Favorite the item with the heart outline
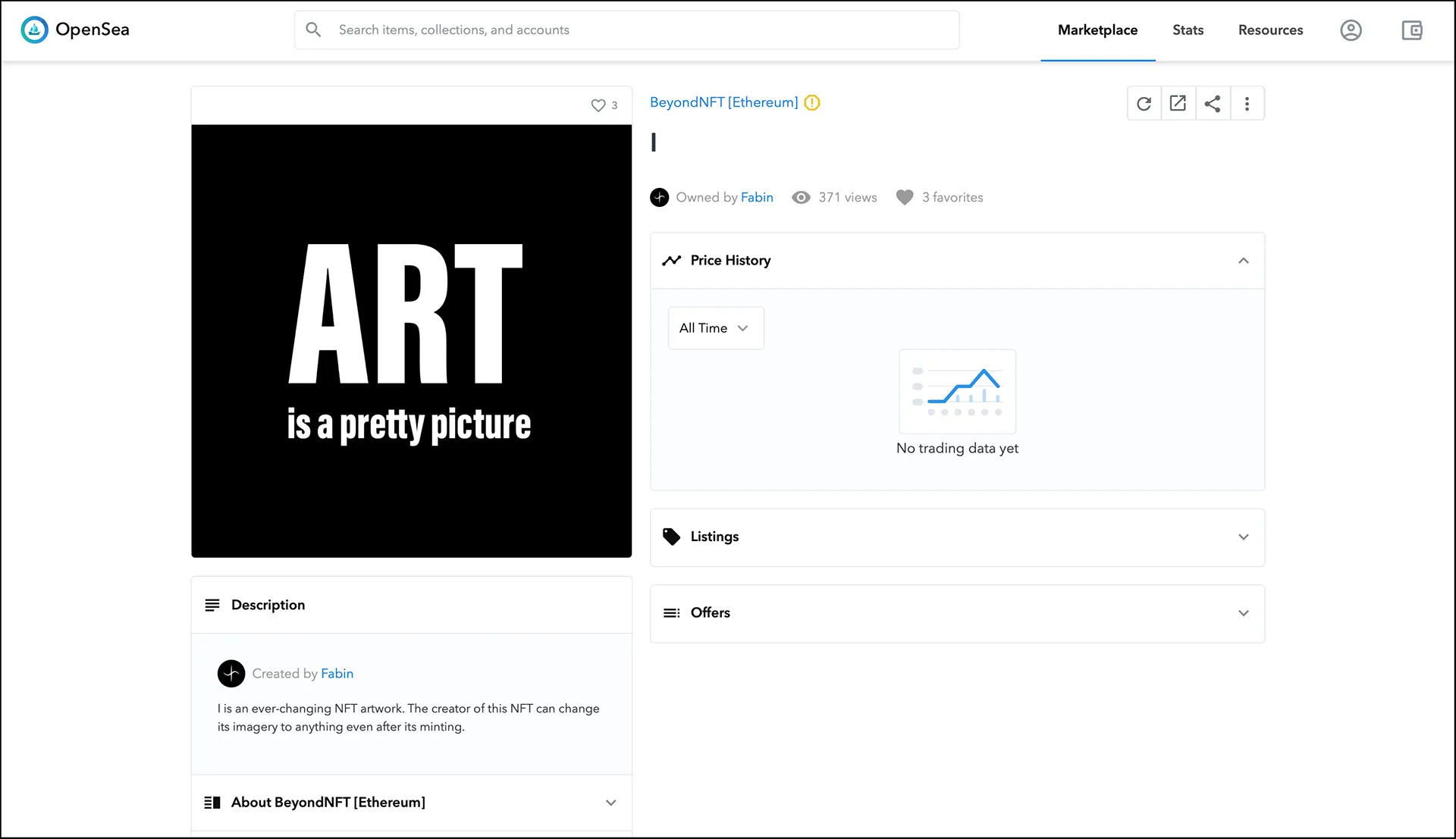 tap(598, 105)
